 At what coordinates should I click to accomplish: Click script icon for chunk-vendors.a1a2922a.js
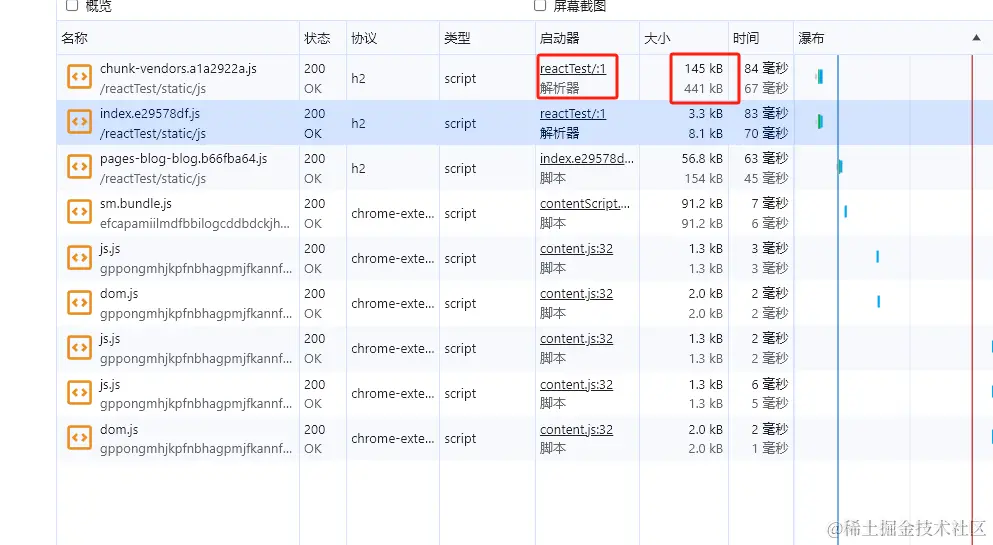[x=79, y=77]
